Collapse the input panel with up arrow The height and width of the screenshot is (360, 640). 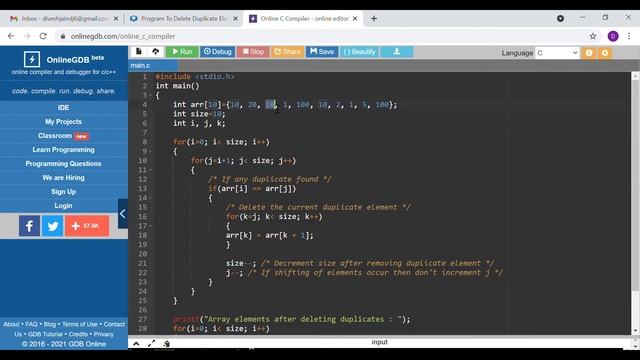[x=136, y=344]
